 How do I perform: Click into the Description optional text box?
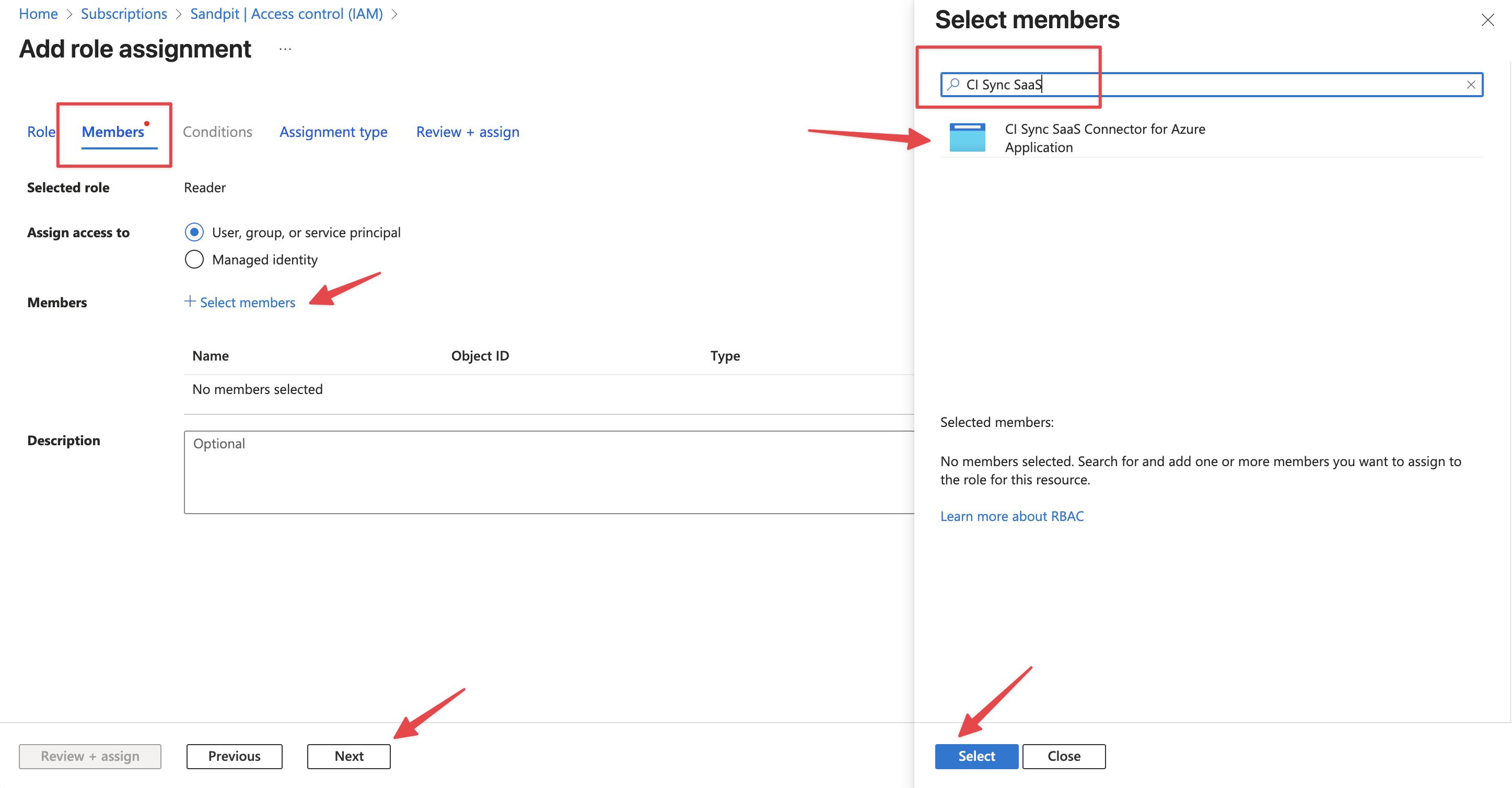[x=549, y=472]
